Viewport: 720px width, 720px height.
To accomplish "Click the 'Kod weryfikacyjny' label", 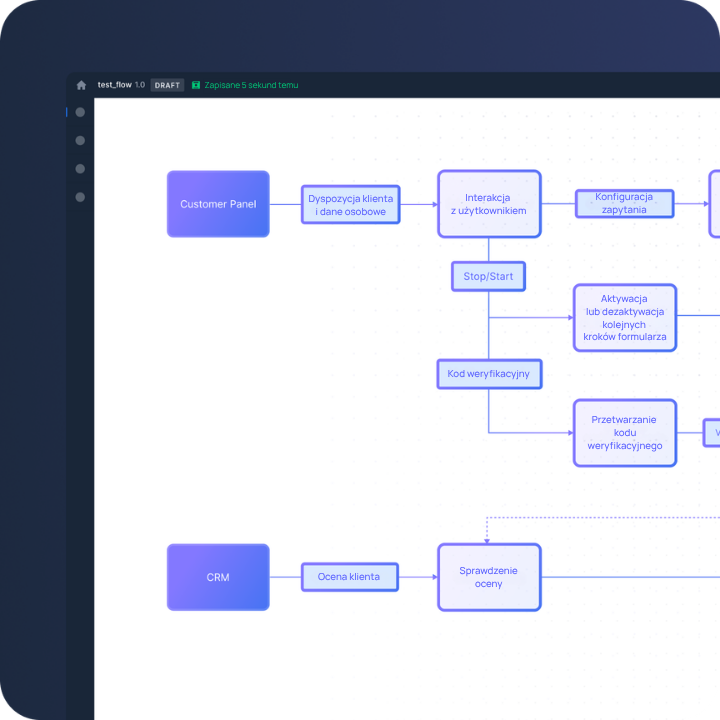I will click(489, 374).
